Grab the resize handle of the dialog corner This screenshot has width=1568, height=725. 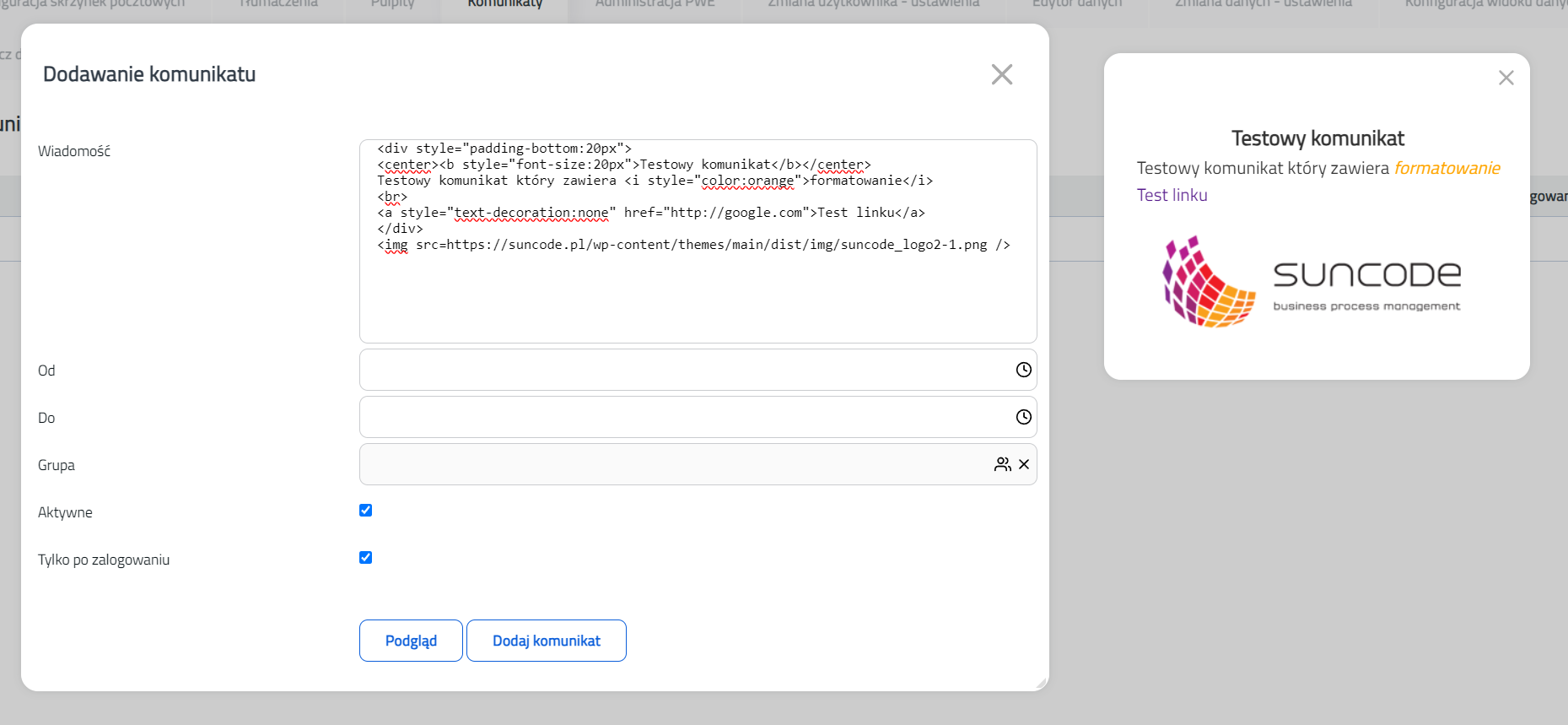(x=1042, y=684)
